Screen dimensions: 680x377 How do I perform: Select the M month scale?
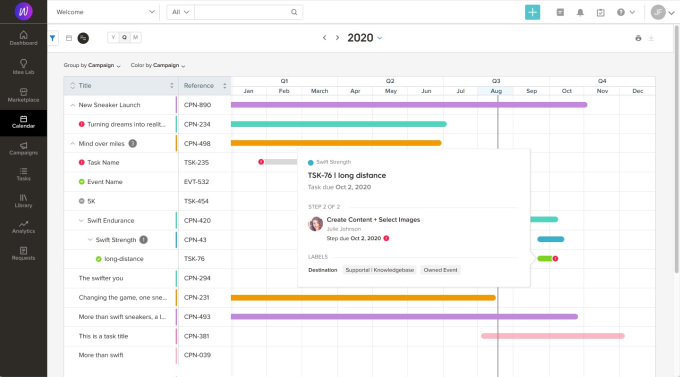pos(135,37)
